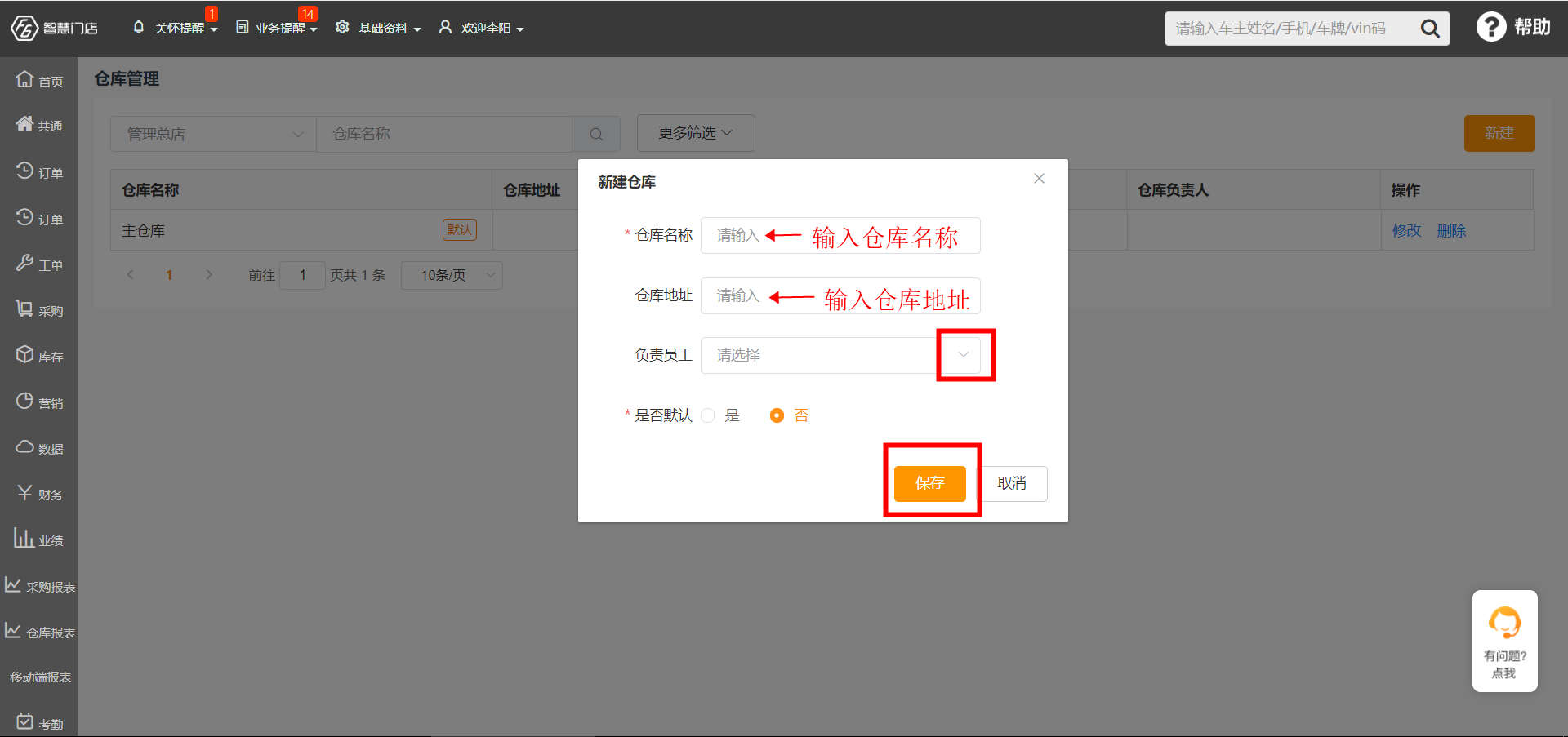Expand the 欢迎李阳 account menu arrow
Screen dimensions: 1568x737
tap(520, 29)
